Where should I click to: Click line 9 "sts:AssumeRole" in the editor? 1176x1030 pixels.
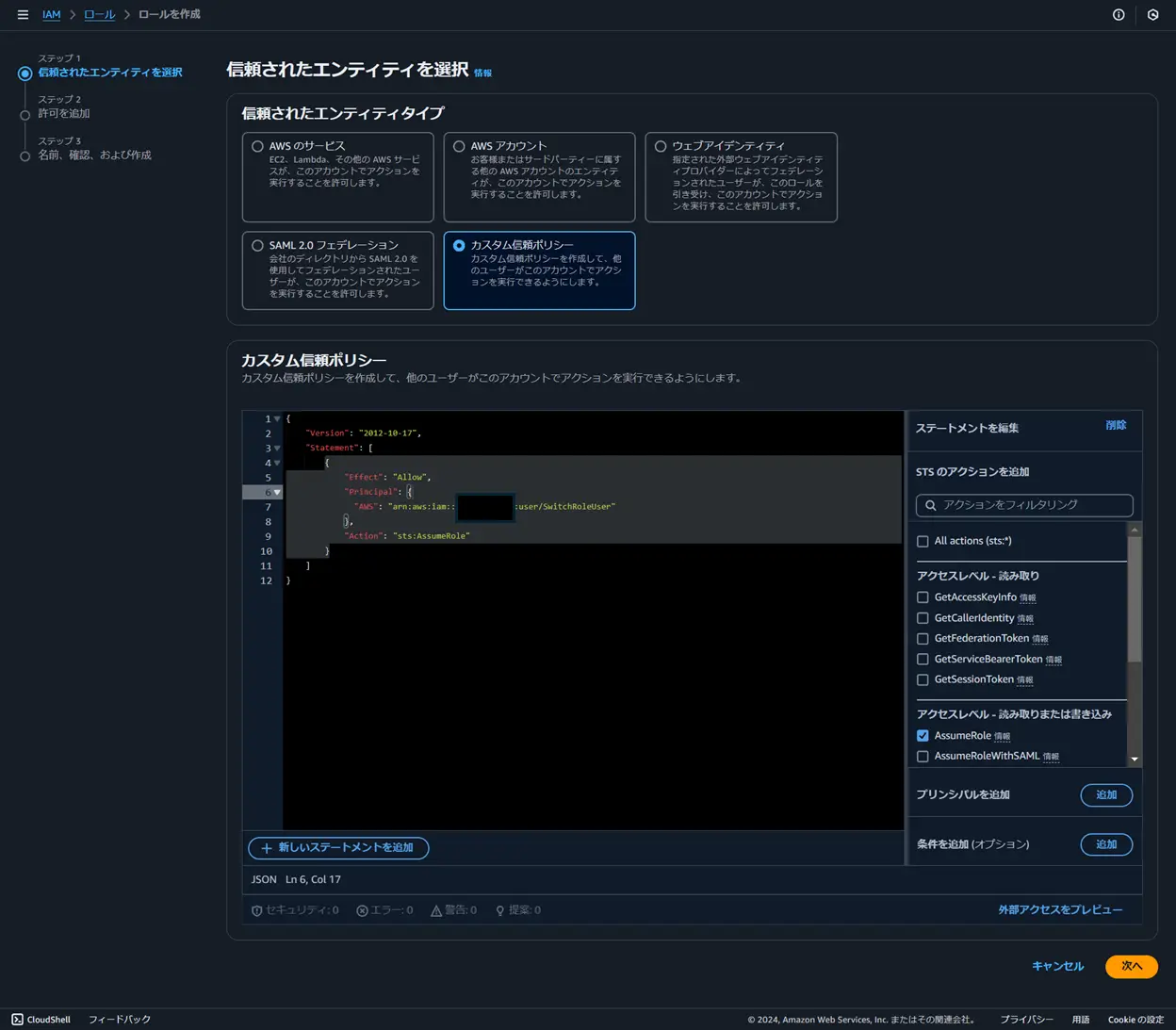[x=432, y=536]
